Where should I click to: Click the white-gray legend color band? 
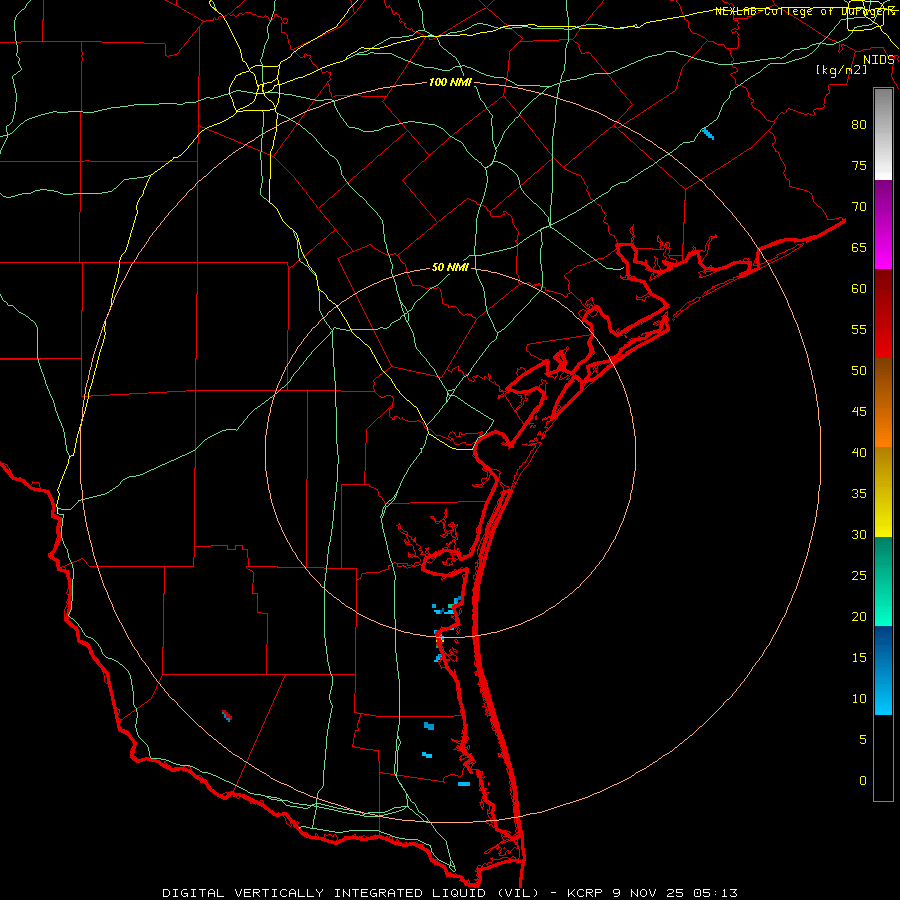pyautogui.click(x=883, y=134)
